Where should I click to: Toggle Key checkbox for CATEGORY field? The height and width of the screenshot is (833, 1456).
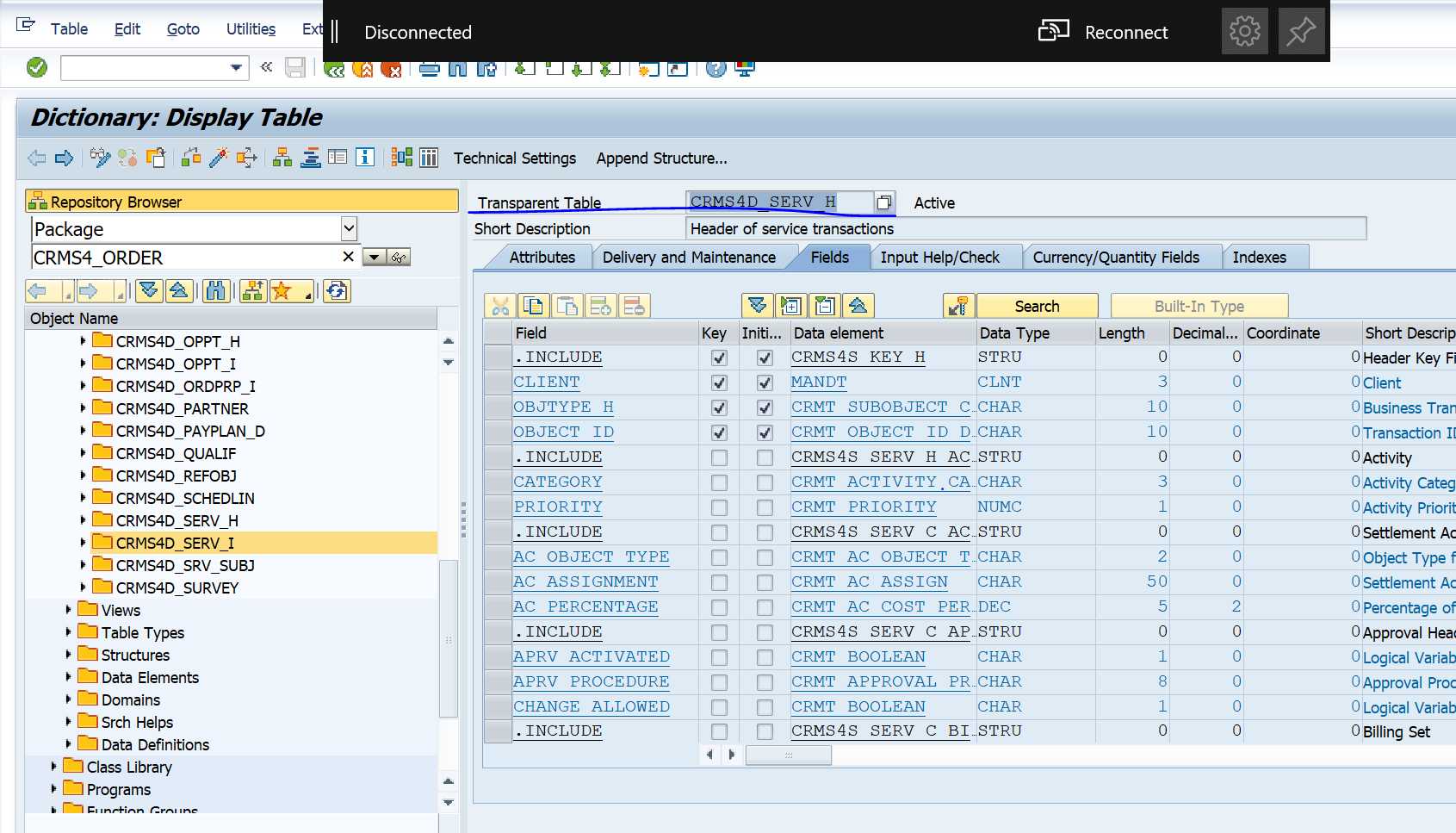click(x=719, y=482)
